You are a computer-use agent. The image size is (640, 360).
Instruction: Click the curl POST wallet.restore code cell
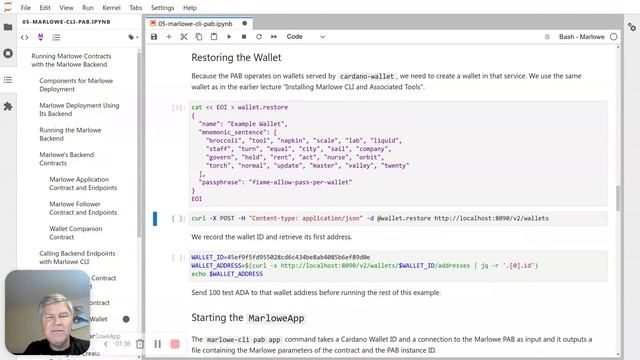point(398,218)
